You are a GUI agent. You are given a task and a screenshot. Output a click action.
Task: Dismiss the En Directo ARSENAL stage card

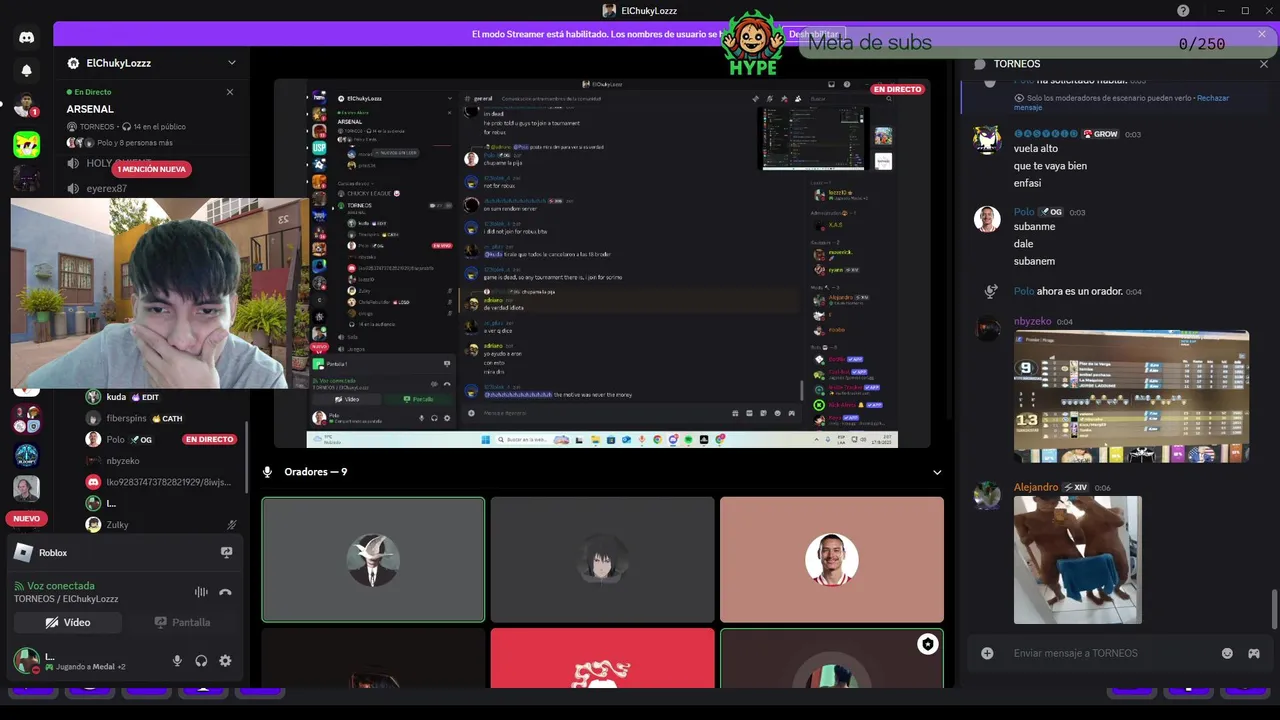point(230,92)
